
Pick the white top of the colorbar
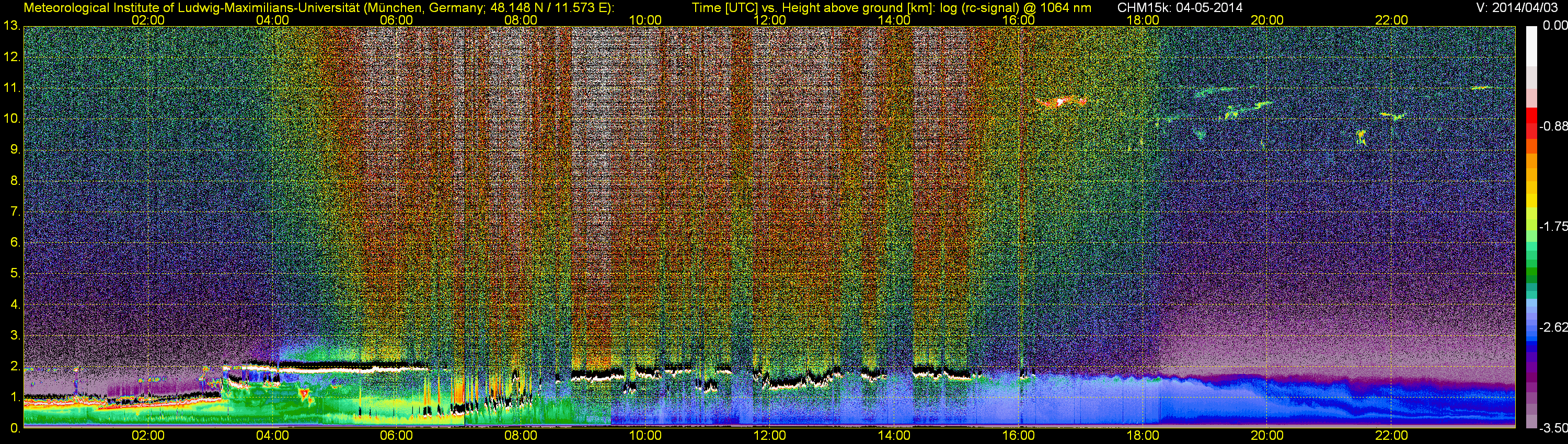tap(1531, 43)
